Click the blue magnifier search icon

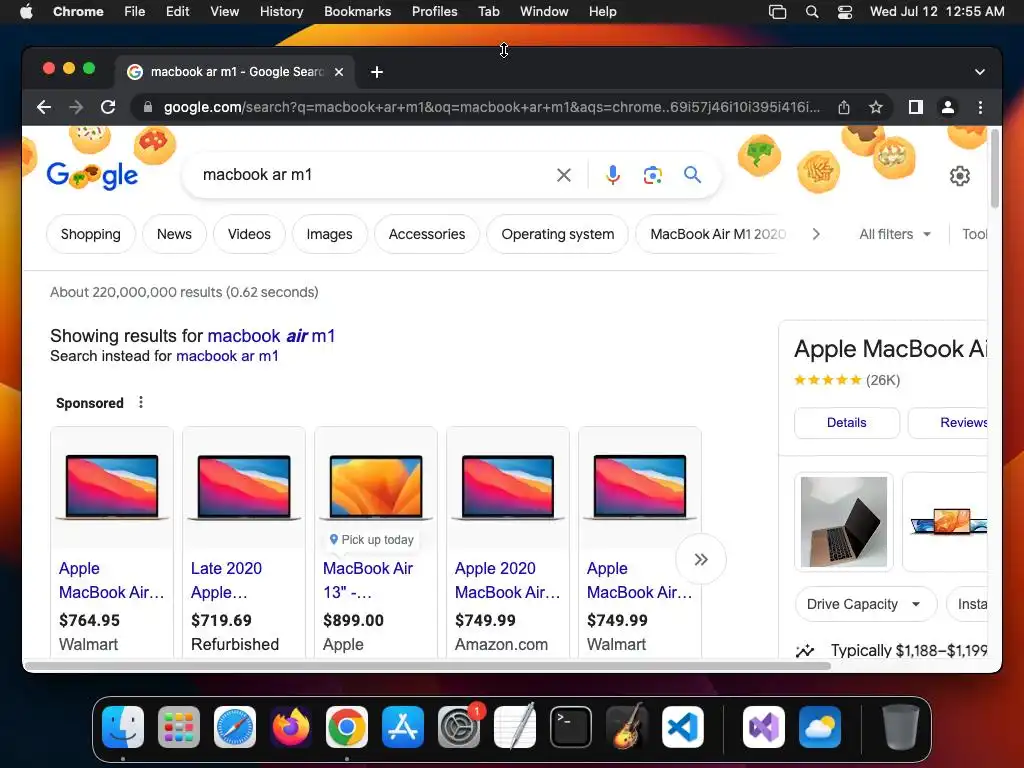pyautogui.click(x=692, y=174)
